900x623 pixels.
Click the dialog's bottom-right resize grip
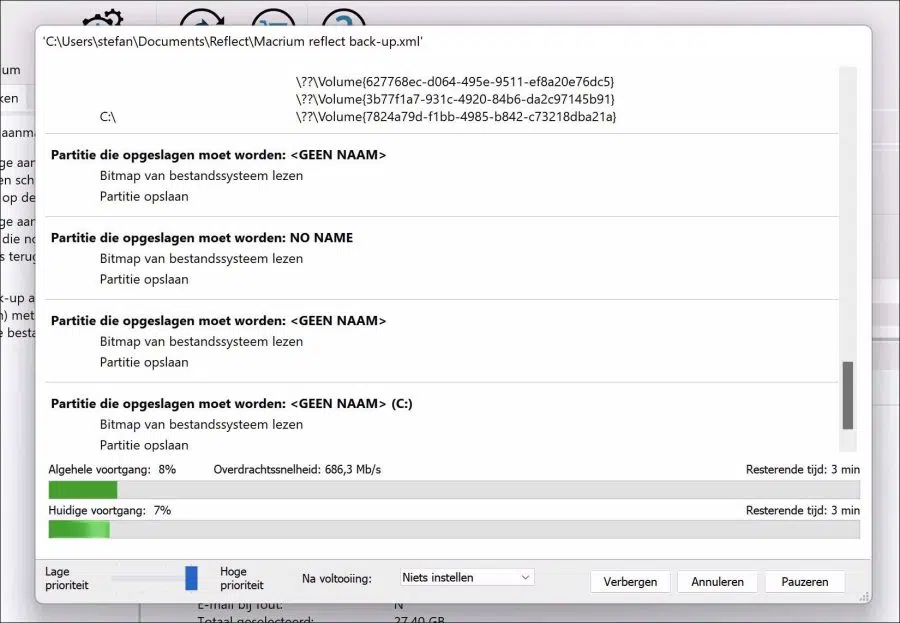coord(864,597)
